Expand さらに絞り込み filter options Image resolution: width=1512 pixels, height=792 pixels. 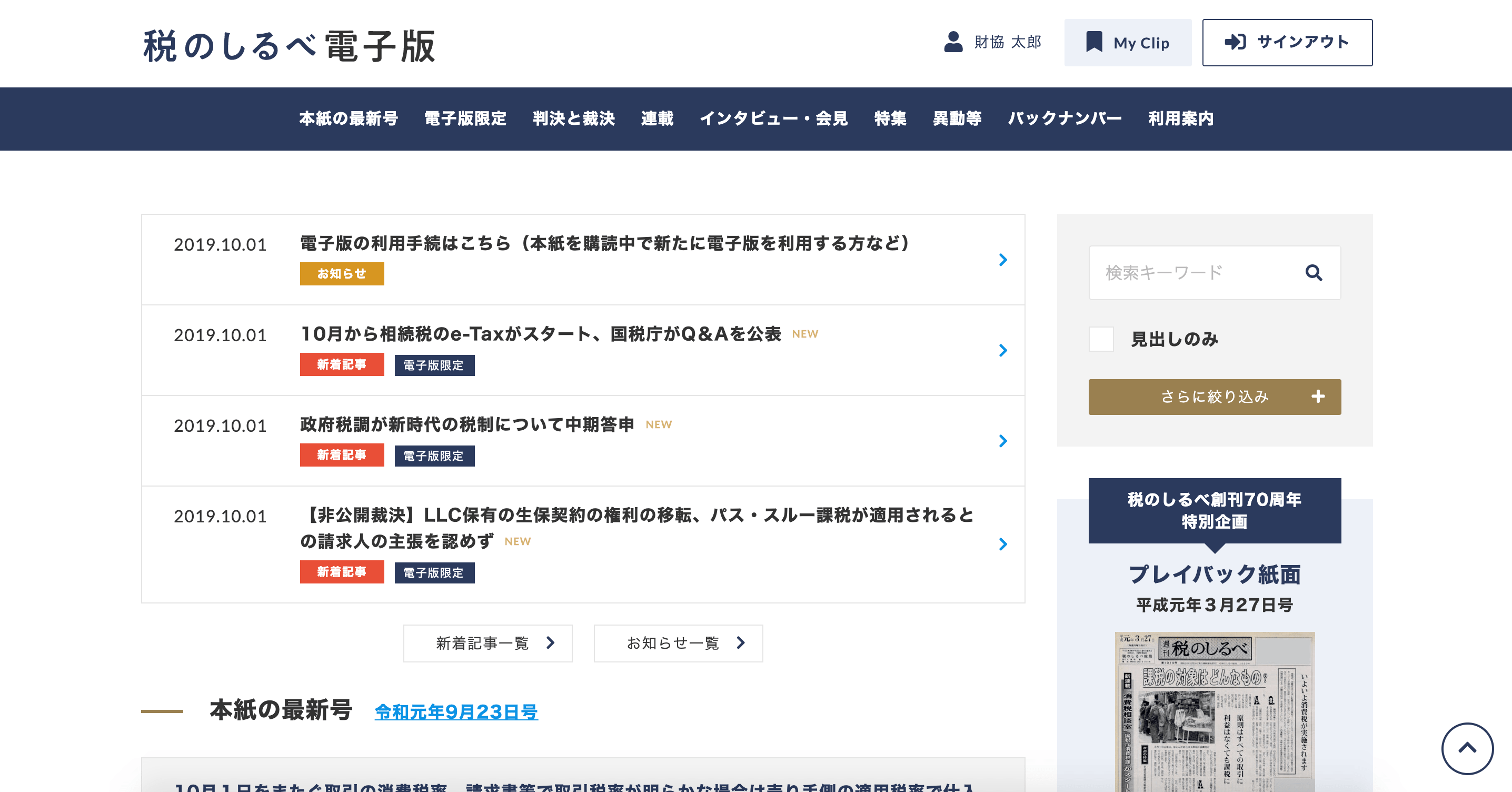pyautogui.click(x=1214, y=397)
